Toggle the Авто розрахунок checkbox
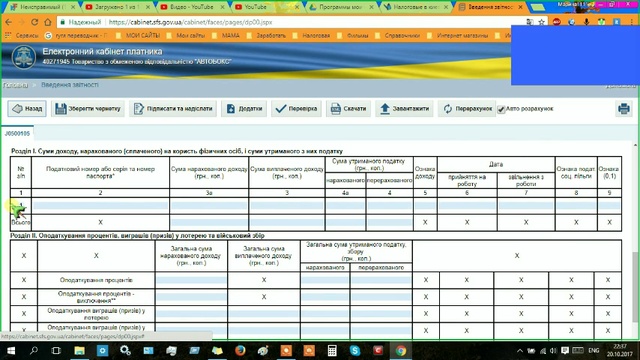Screen dimensions: 640x360 [501, 109]
